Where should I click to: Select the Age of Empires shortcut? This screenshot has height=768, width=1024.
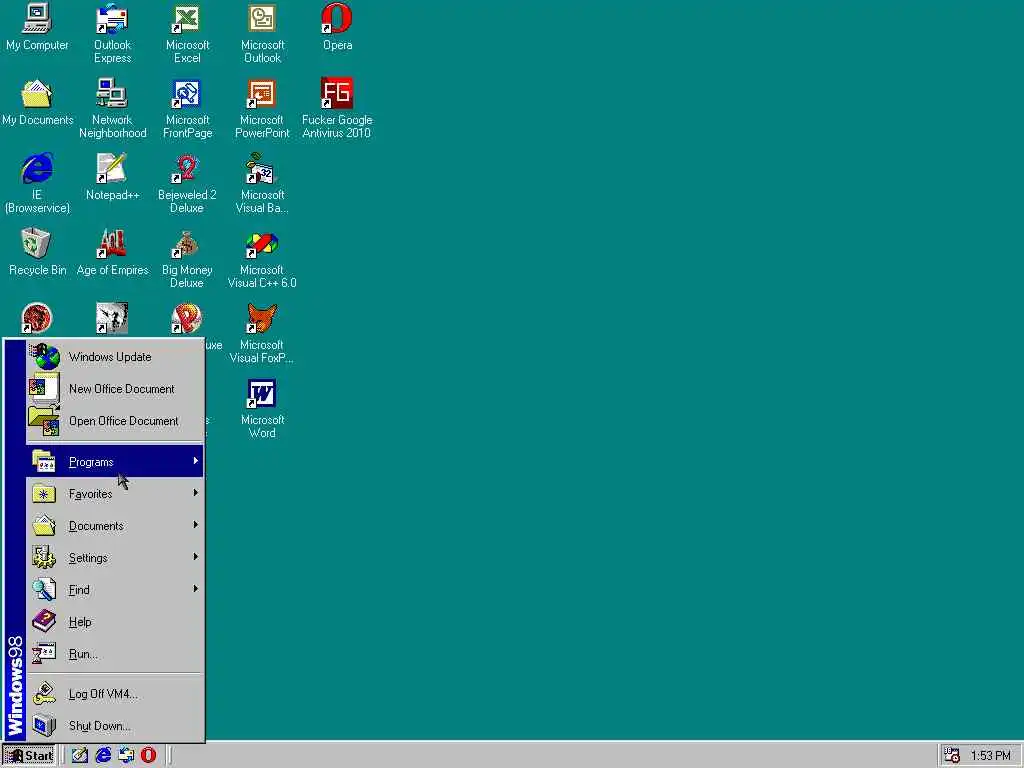click(x=112, y=252)
